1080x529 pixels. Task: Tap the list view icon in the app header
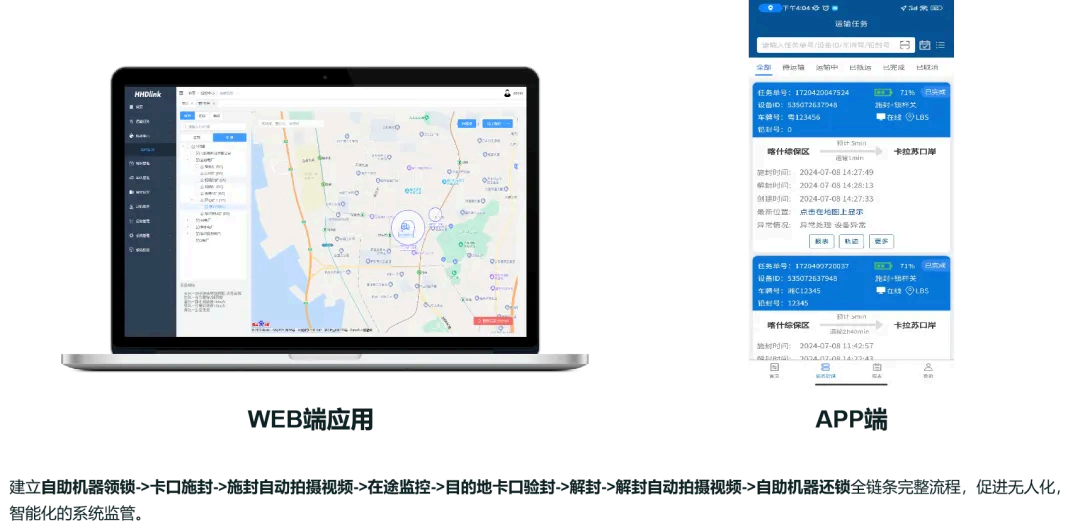[940, 45]
